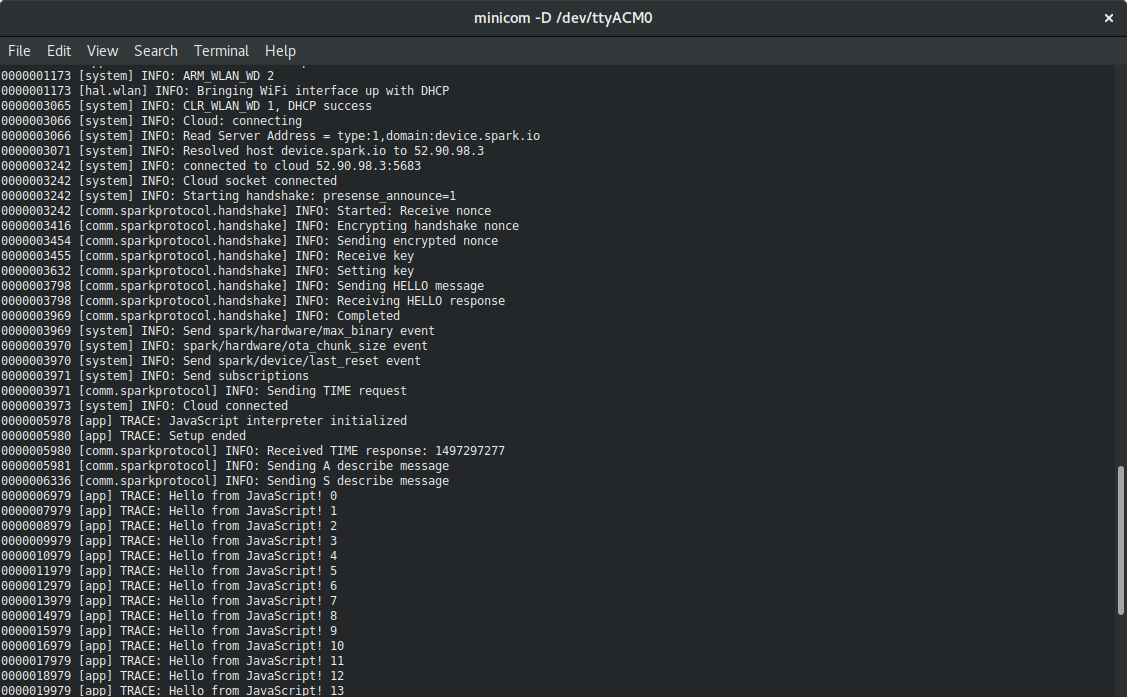The image size is (1127, 697).
Task: Click 'Hello from JavaScript! 9' line
Action: (x=169, y=631)
